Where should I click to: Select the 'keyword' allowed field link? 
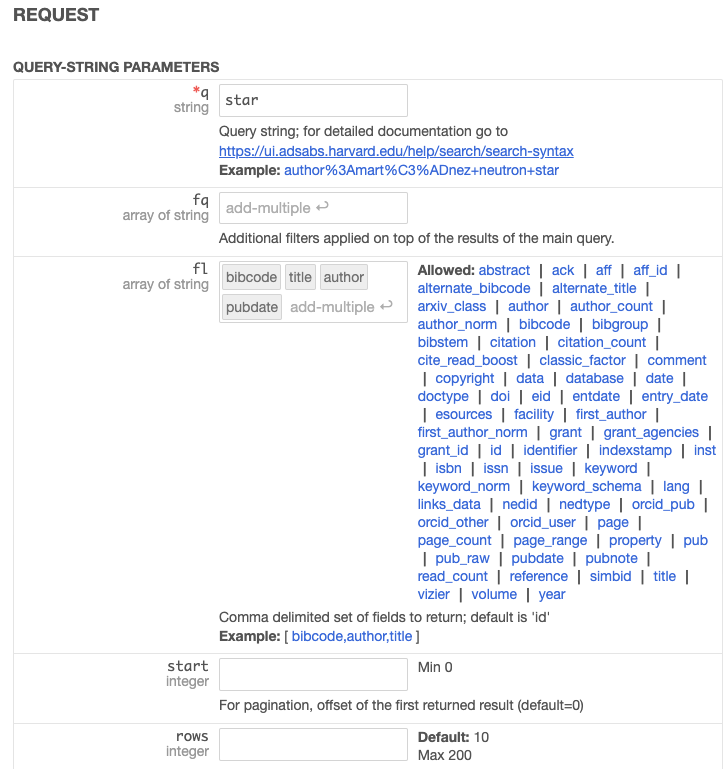pos(611,468)
